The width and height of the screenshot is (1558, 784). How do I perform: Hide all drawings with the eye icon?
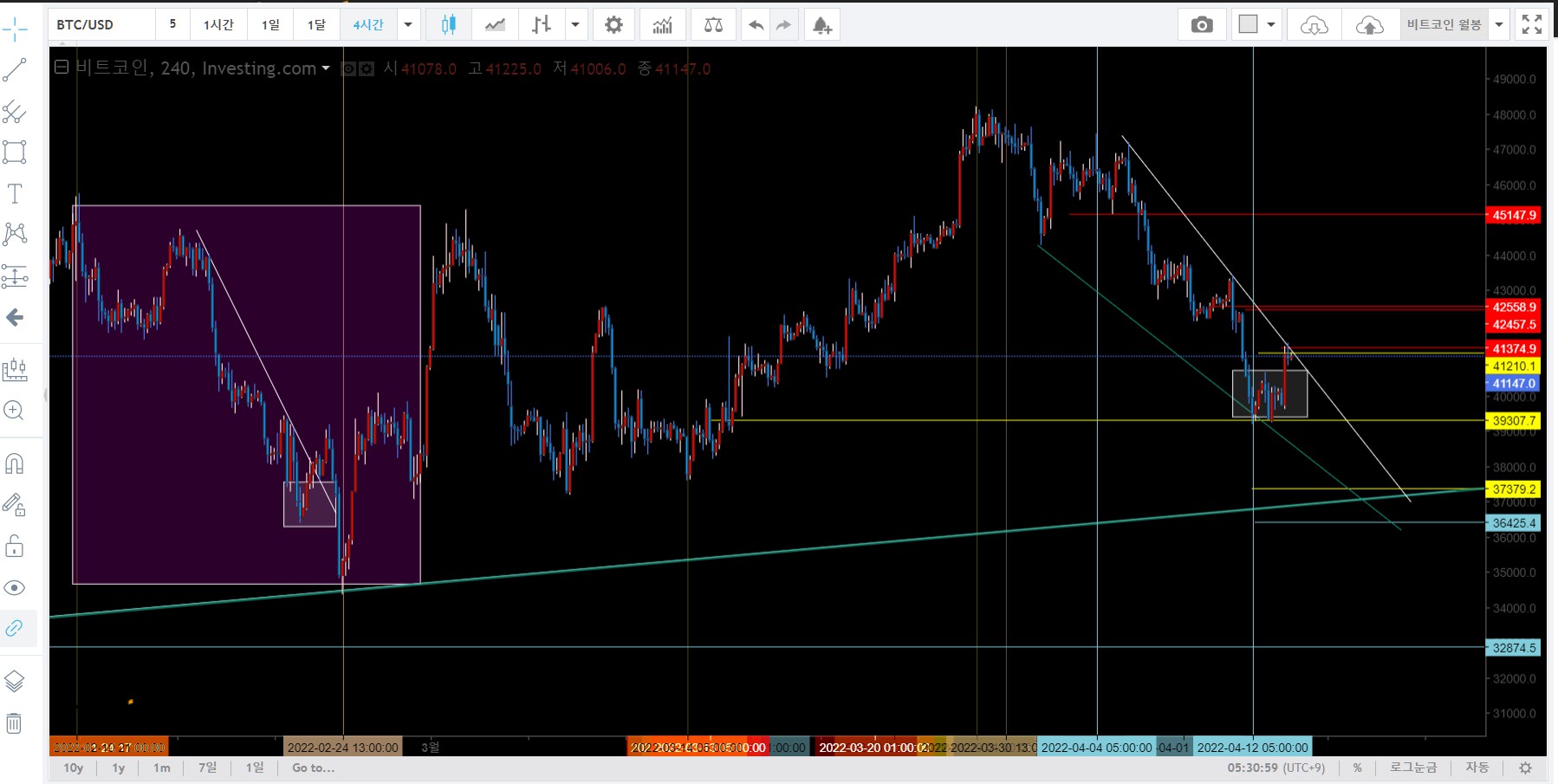tap(15, 588)
